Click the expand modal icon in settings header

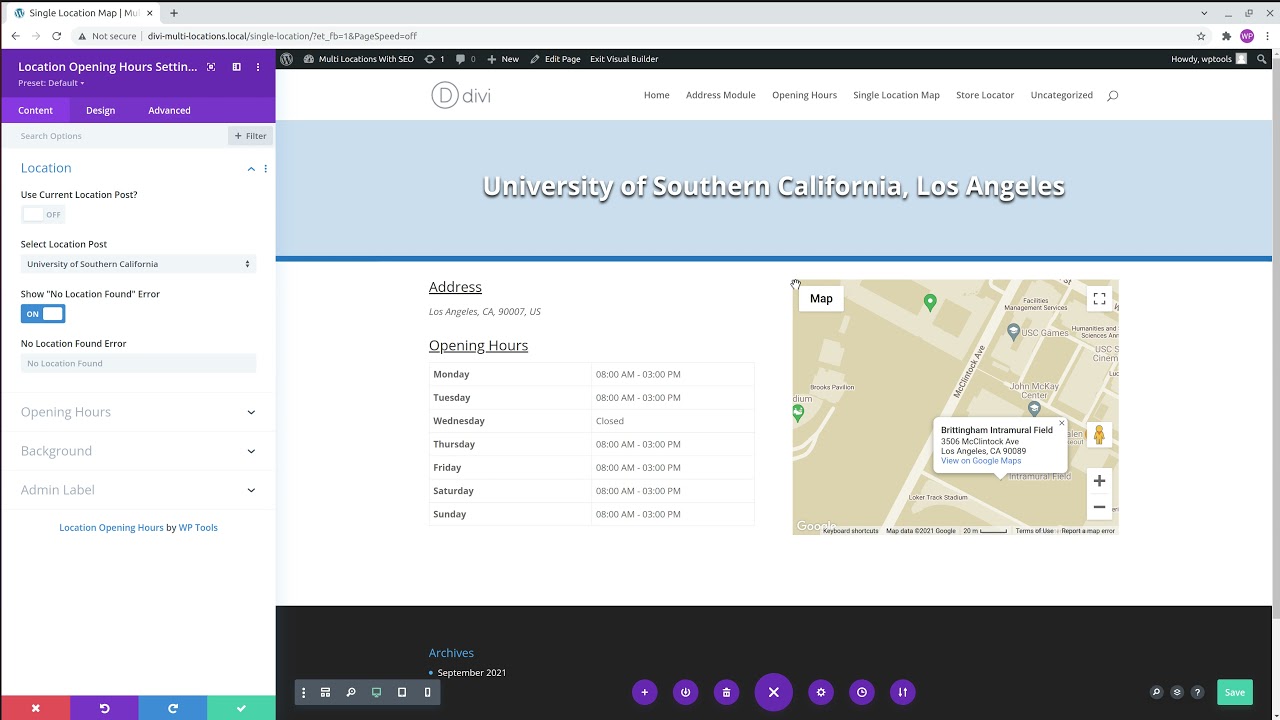210,67
